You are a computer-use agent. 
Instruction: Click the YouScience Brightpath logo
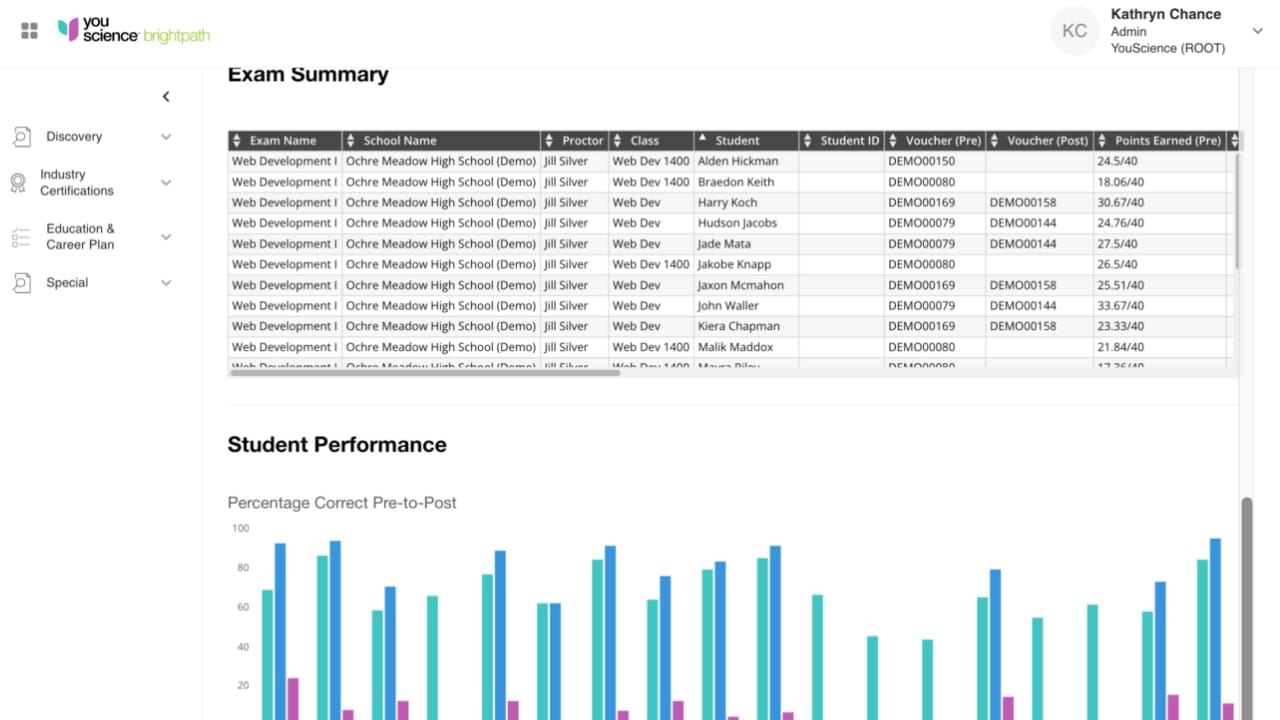pyautogui.click(x=133, y=30)
